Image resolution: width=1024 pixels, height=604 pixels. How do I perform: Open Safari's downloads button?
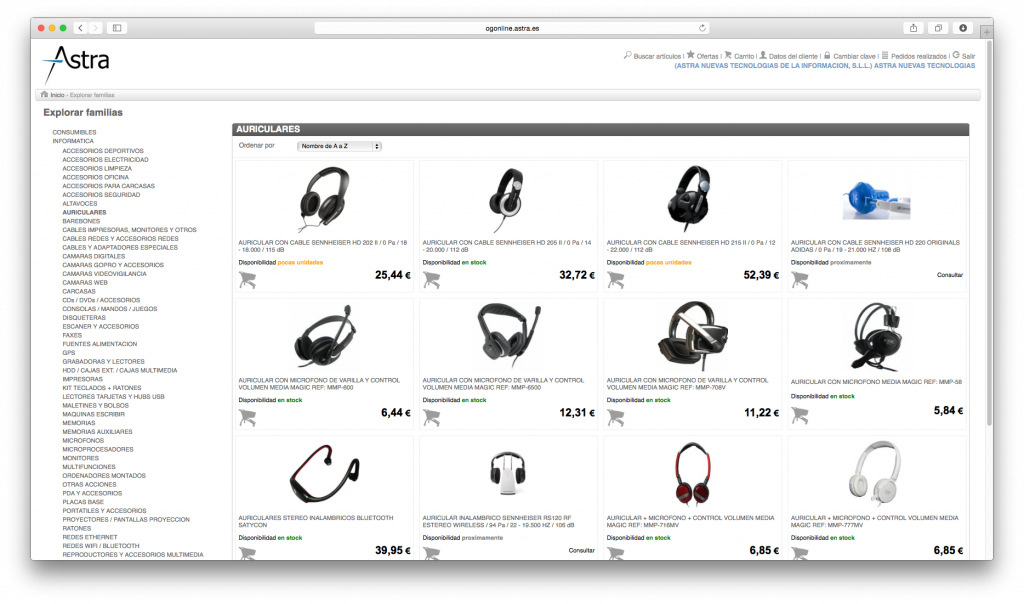tap(963, 28)
